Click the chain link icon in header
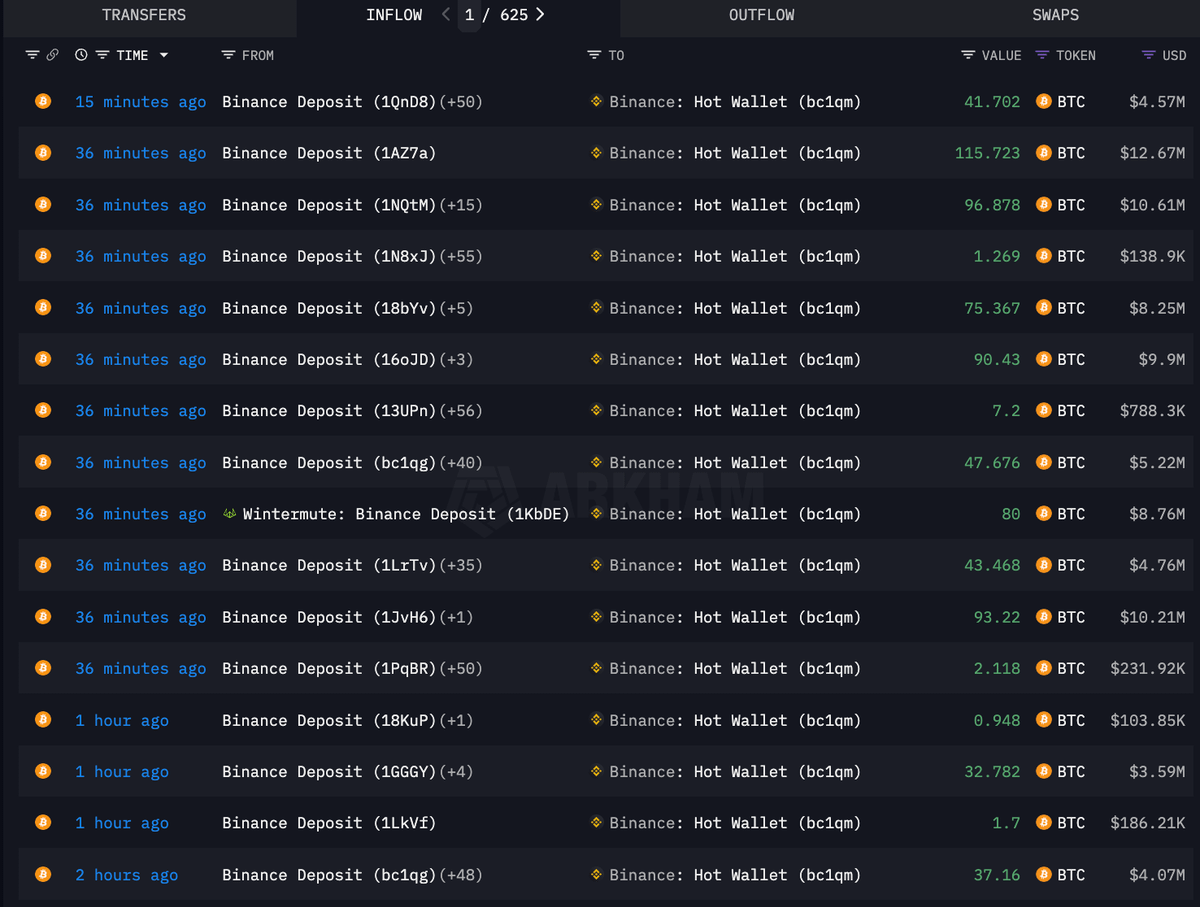1200x907 pixels. pos(52,56)
